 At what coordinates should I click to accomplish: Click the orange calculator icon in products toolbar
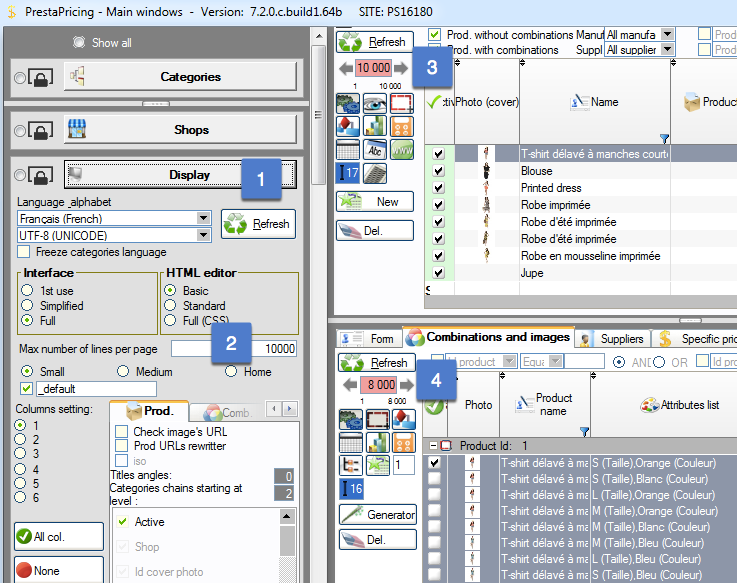pos(402,126)
